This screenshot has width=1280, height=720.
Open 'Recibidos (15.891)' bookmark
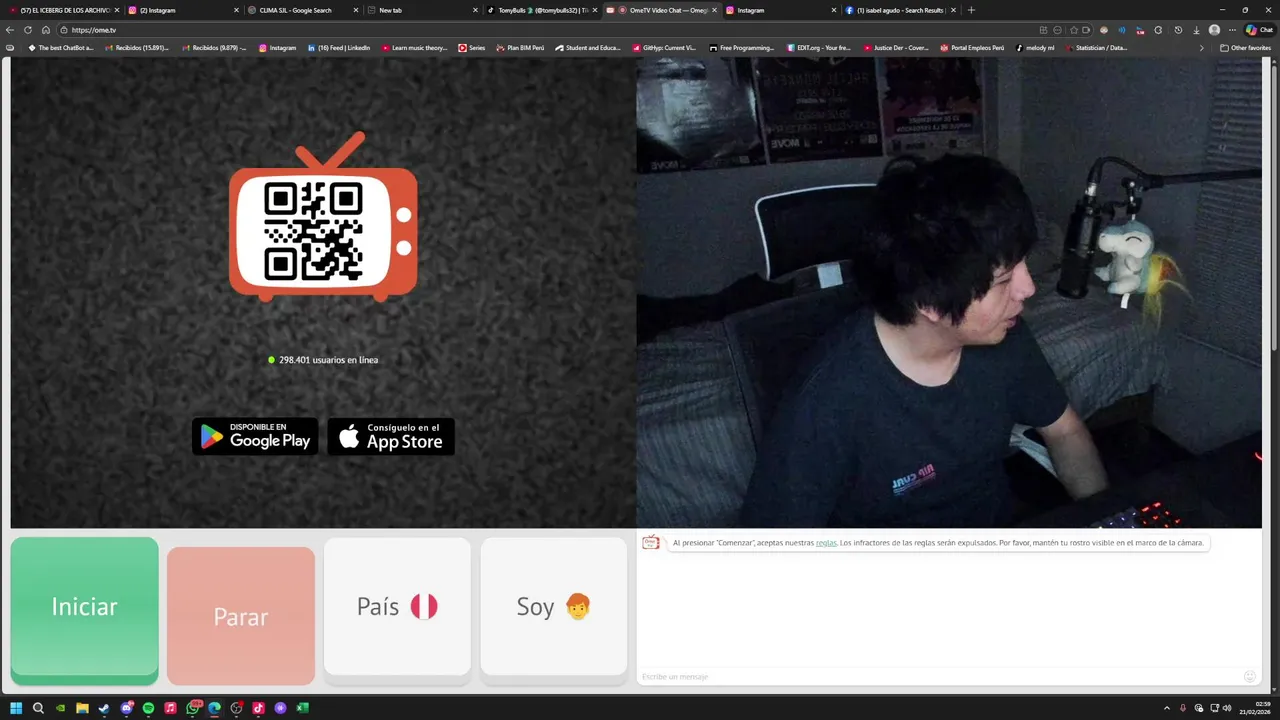(137, 48)
